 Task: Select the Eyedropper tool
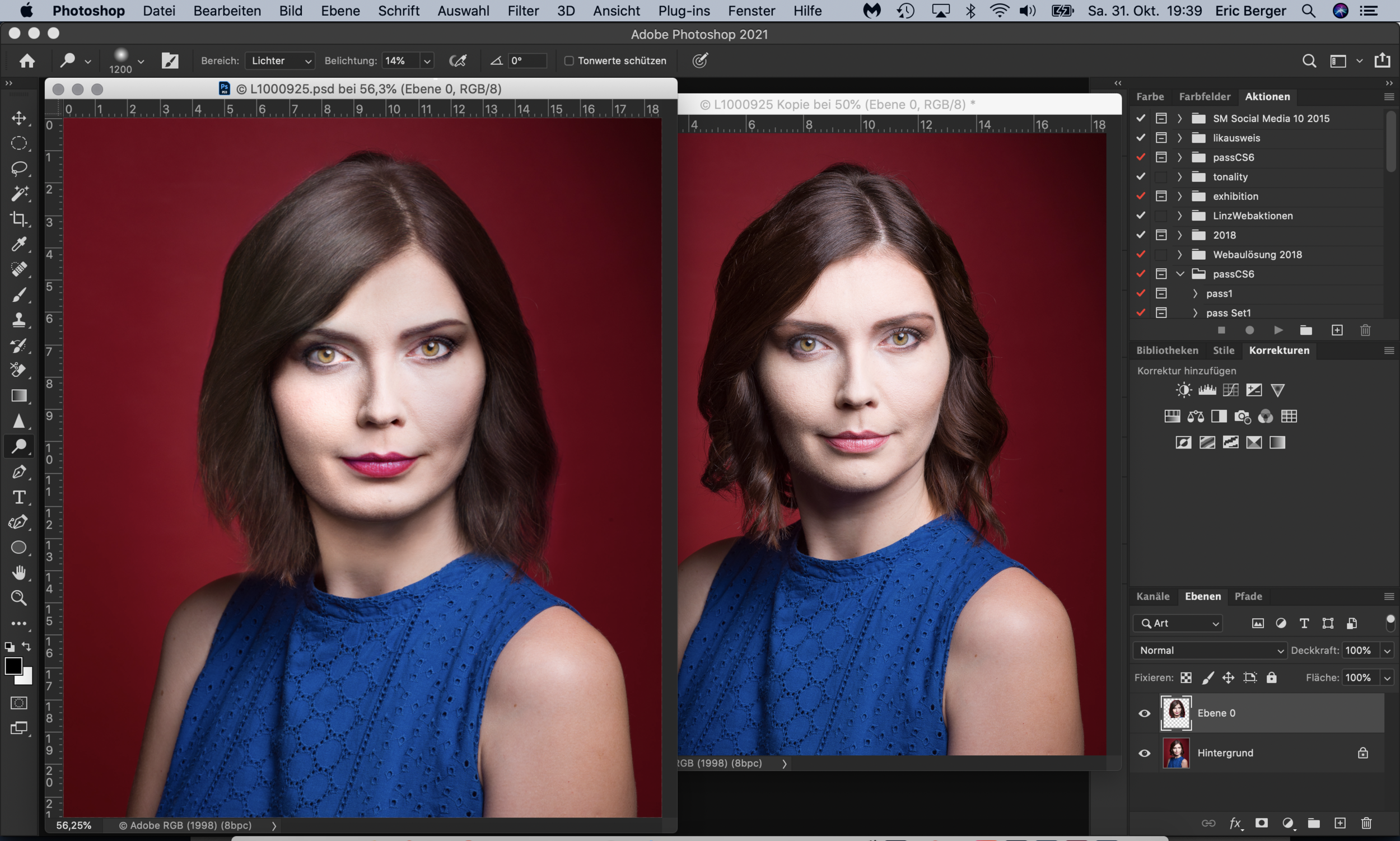(x=19, y=244)
